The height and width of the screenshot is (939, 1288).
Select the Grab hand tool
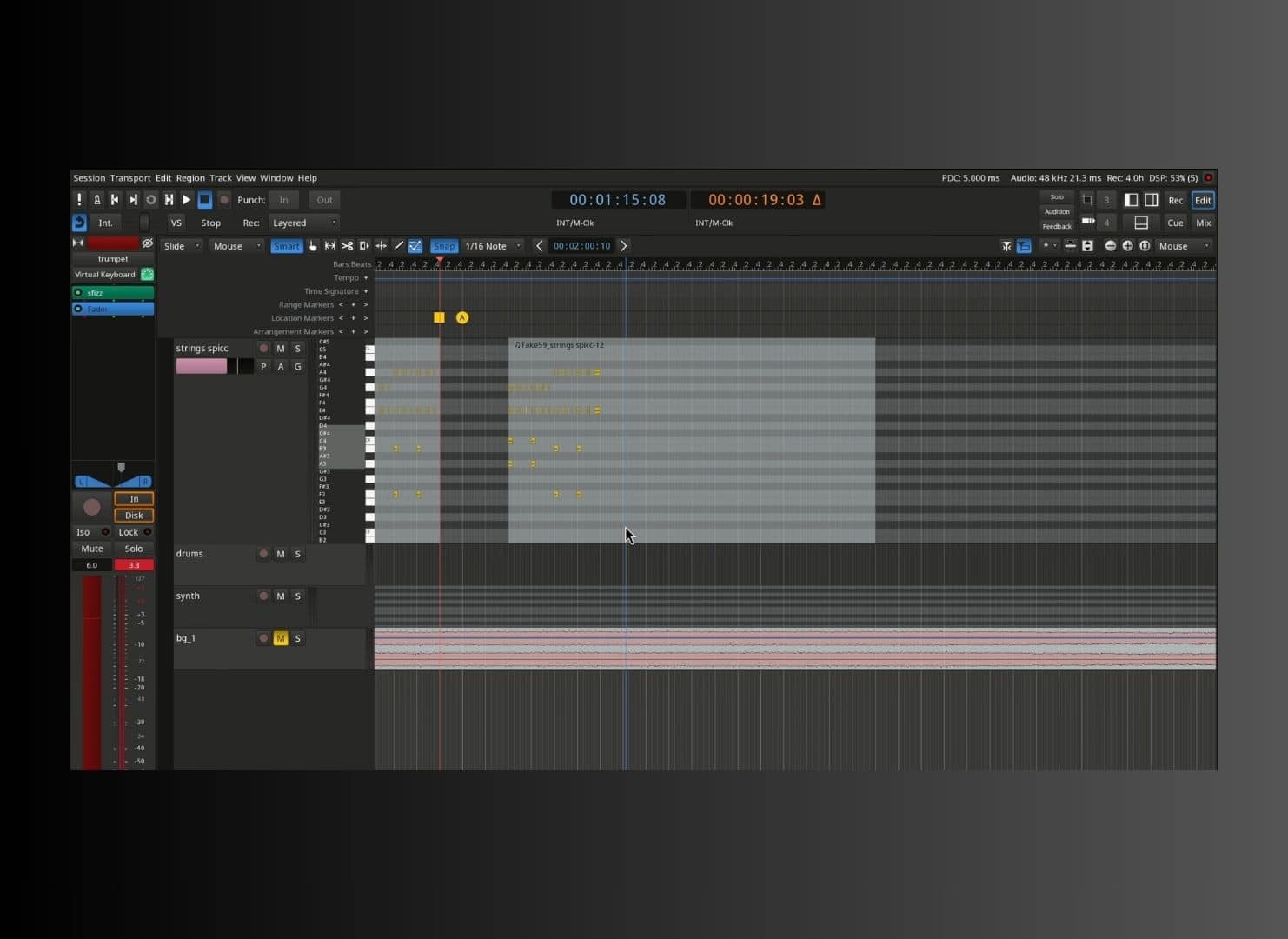pyautogui.click(x=314, y=246)
